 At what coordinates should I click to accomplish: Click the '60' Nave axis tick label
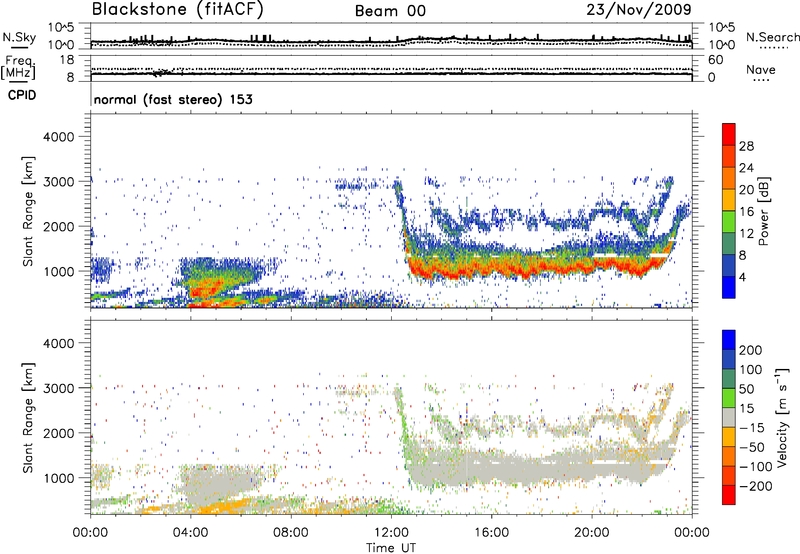point(715,60)
